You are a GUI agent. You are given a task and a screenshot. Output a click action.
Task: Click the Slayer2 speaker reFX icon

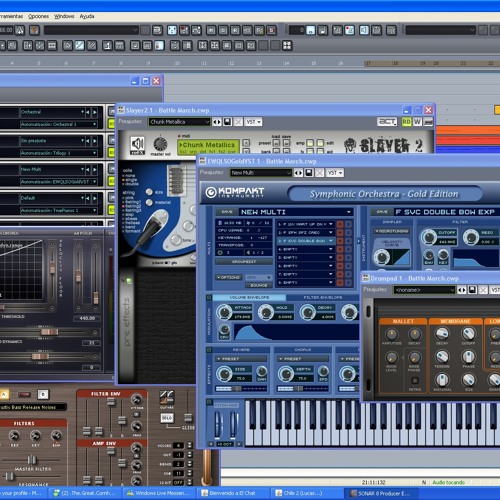click(x=137, y=145)
